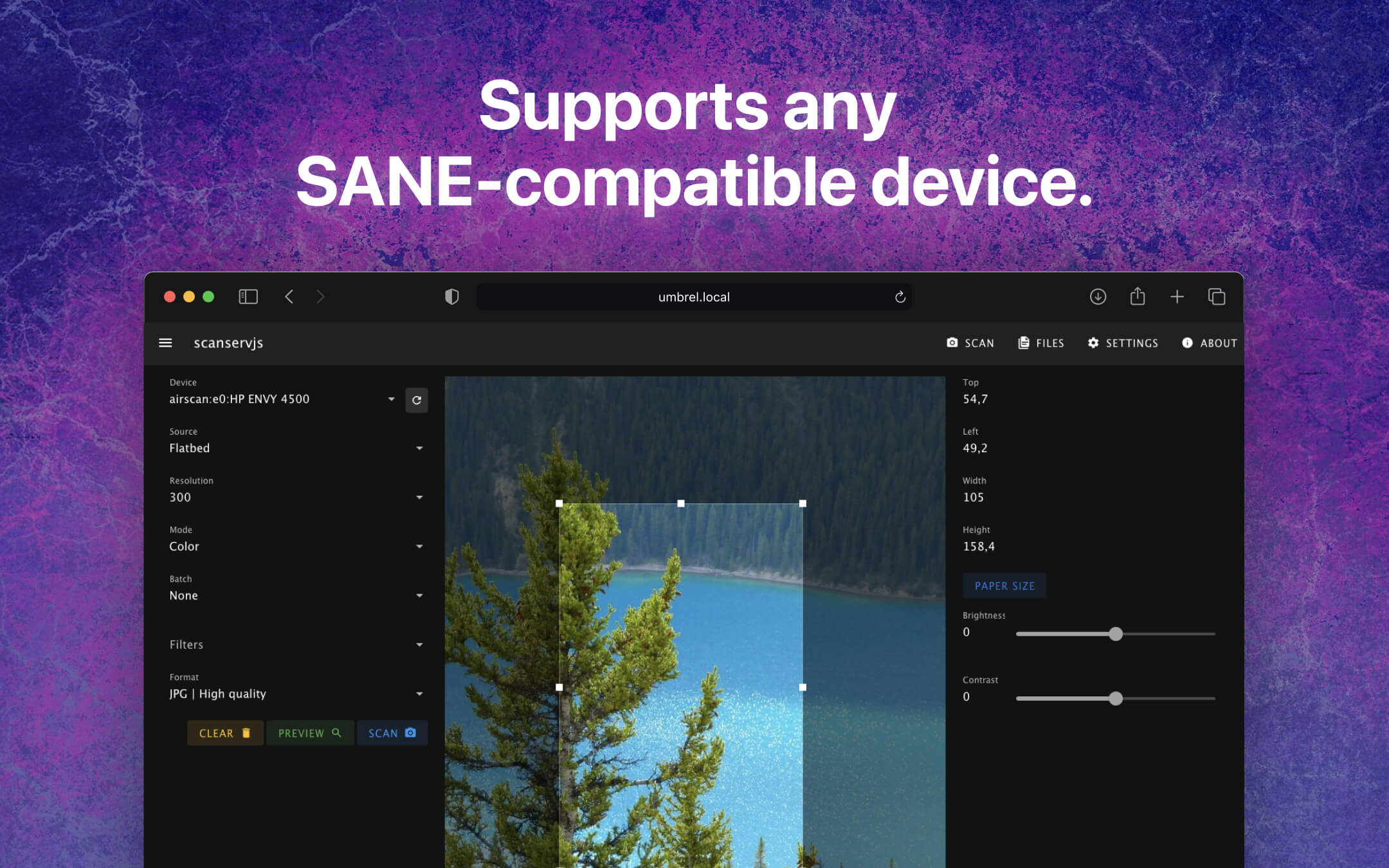Reload the umbrel.local page

point(900,296)
